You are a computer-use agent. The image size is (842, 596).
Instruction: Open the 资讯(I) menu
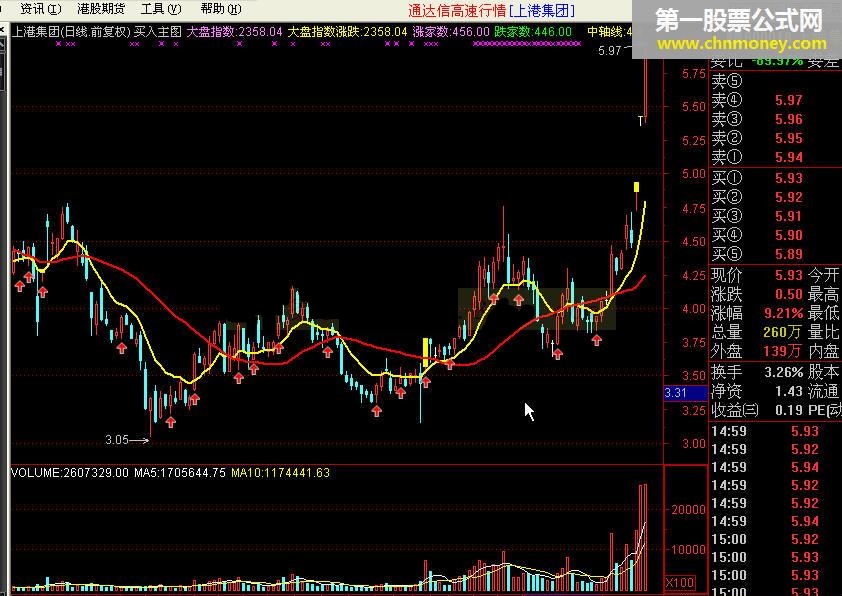pyautogui.click(x=40, y=9)
